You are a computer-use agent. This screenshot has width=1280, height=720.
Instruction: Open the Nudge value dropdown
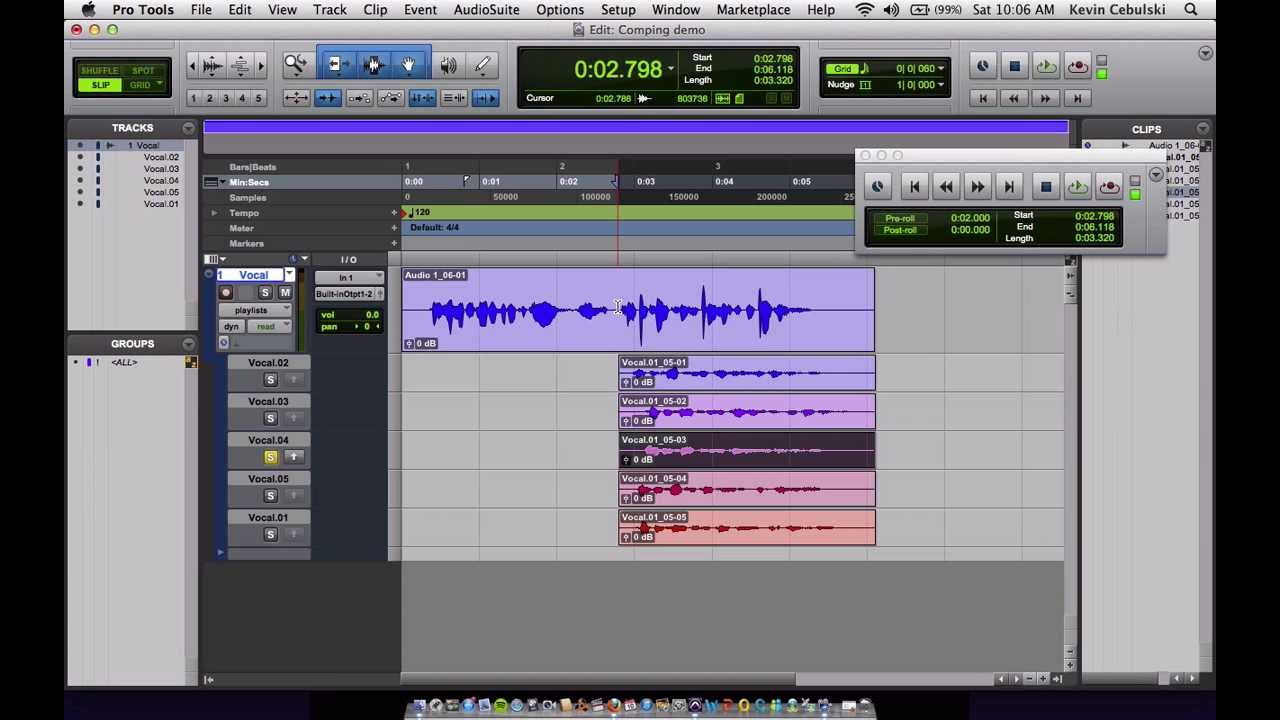point(941,85)
